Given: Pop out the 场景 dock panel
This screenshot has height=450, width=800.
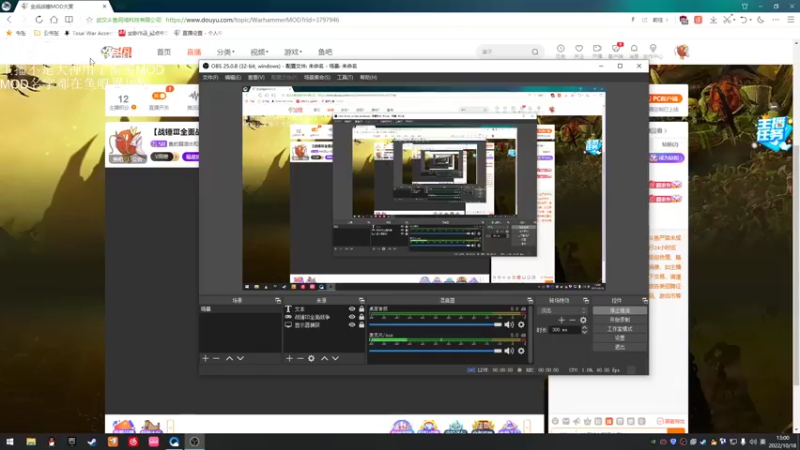Looking at the screenshot, I should 278,301.
